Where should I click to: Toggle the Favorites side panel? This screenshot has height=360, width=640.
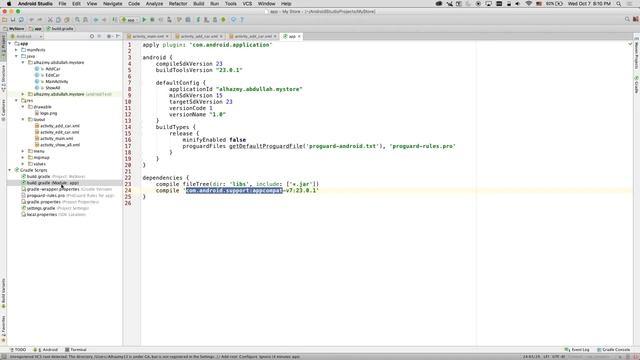(3, 329)
